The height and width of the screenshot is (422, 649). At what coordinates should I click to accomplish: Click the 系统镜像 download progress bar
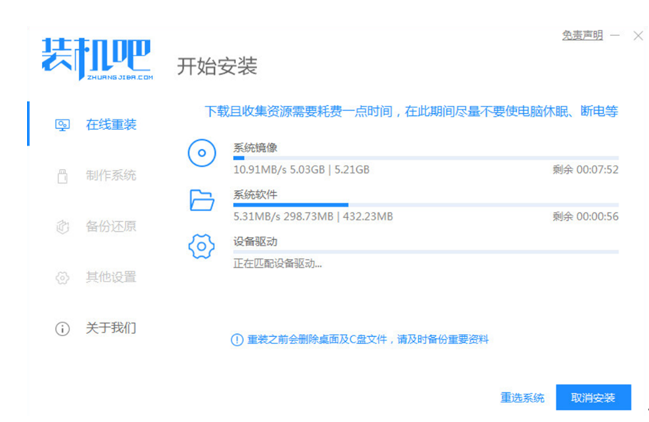[x=425, y=158]
